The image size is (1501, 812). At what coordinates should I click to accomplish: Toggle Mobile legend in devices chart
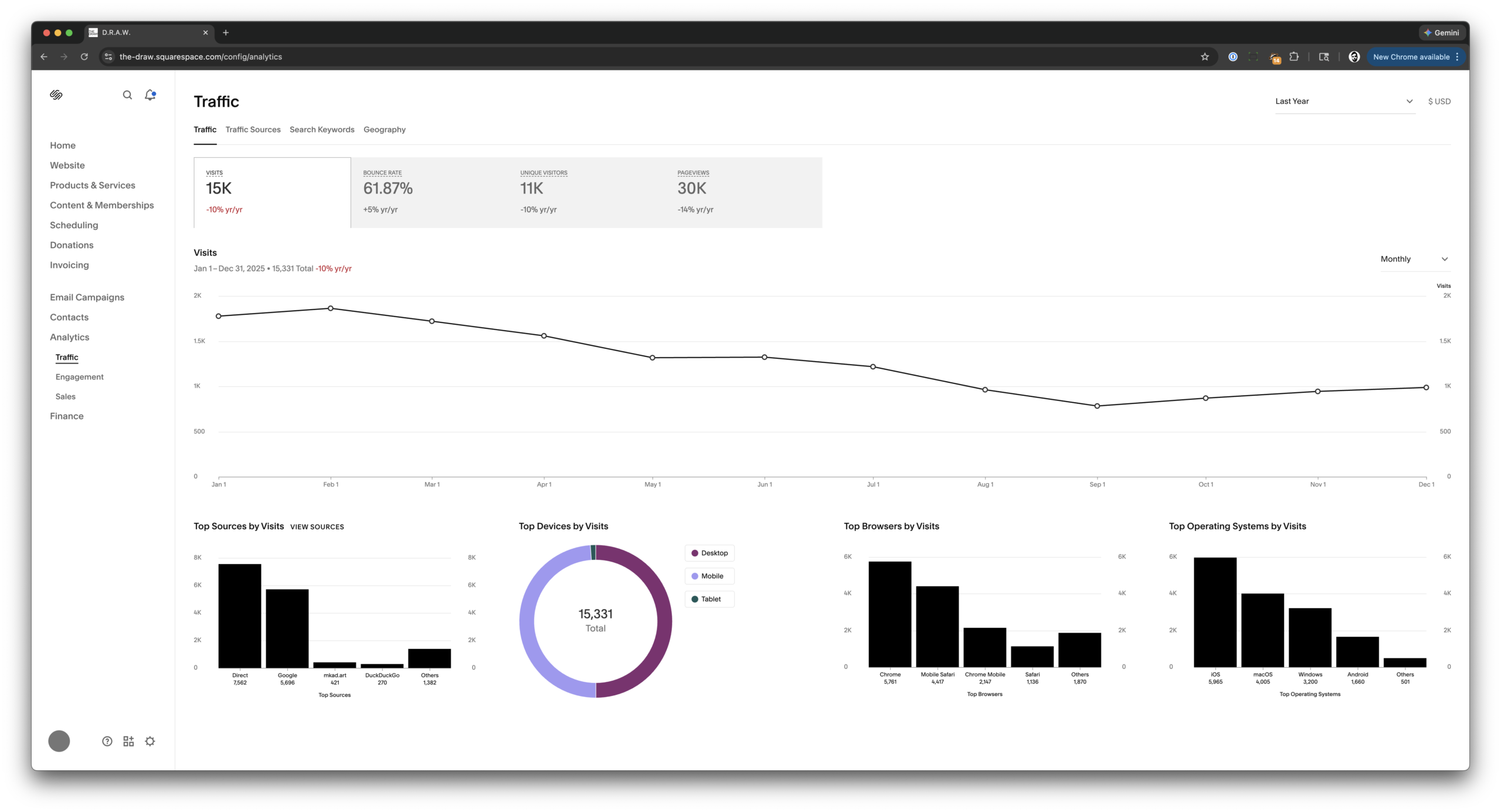(709, 576)
